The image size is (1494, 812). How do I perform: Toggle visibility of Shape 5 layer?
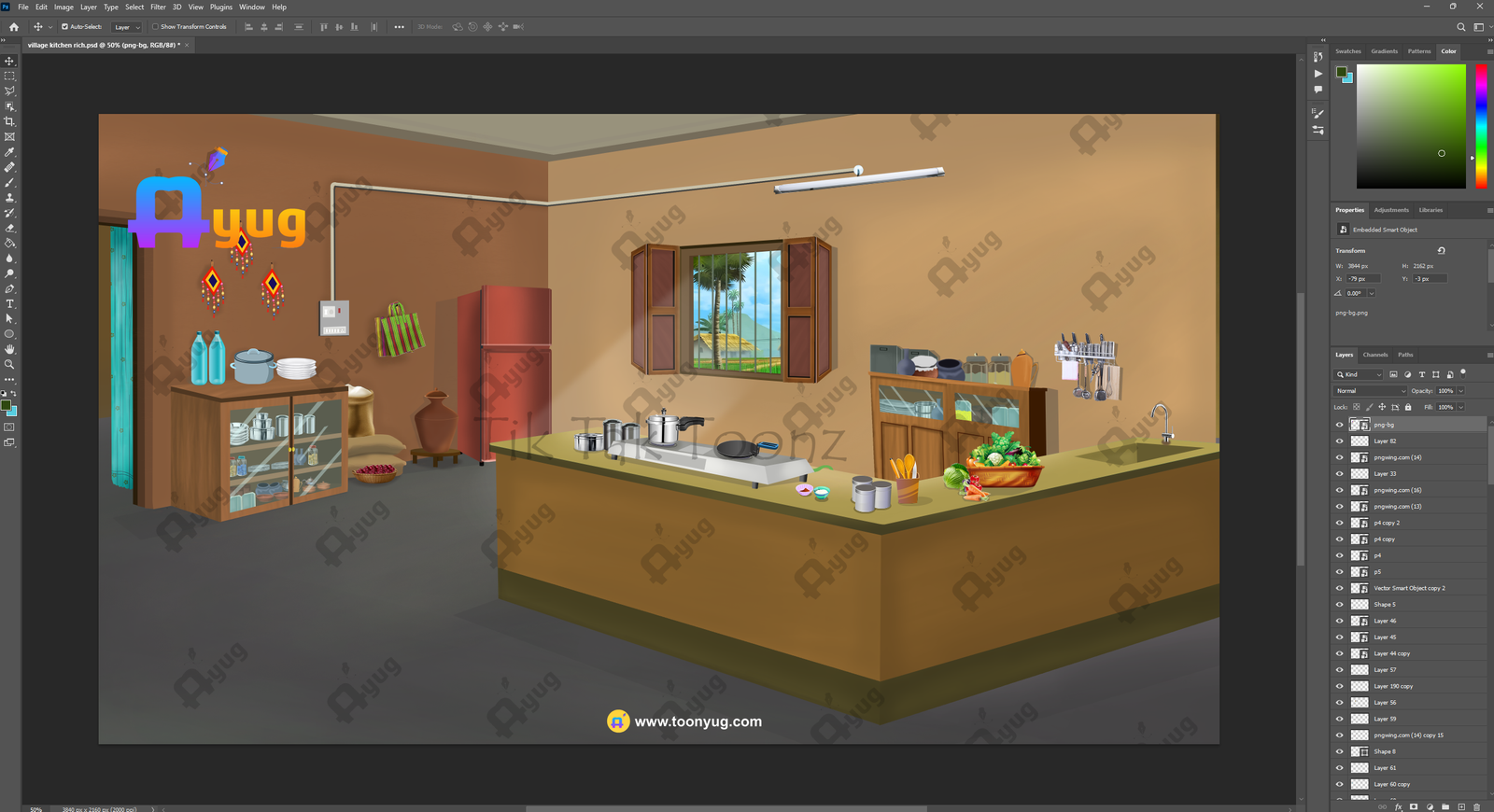[x=1339, y=605]
